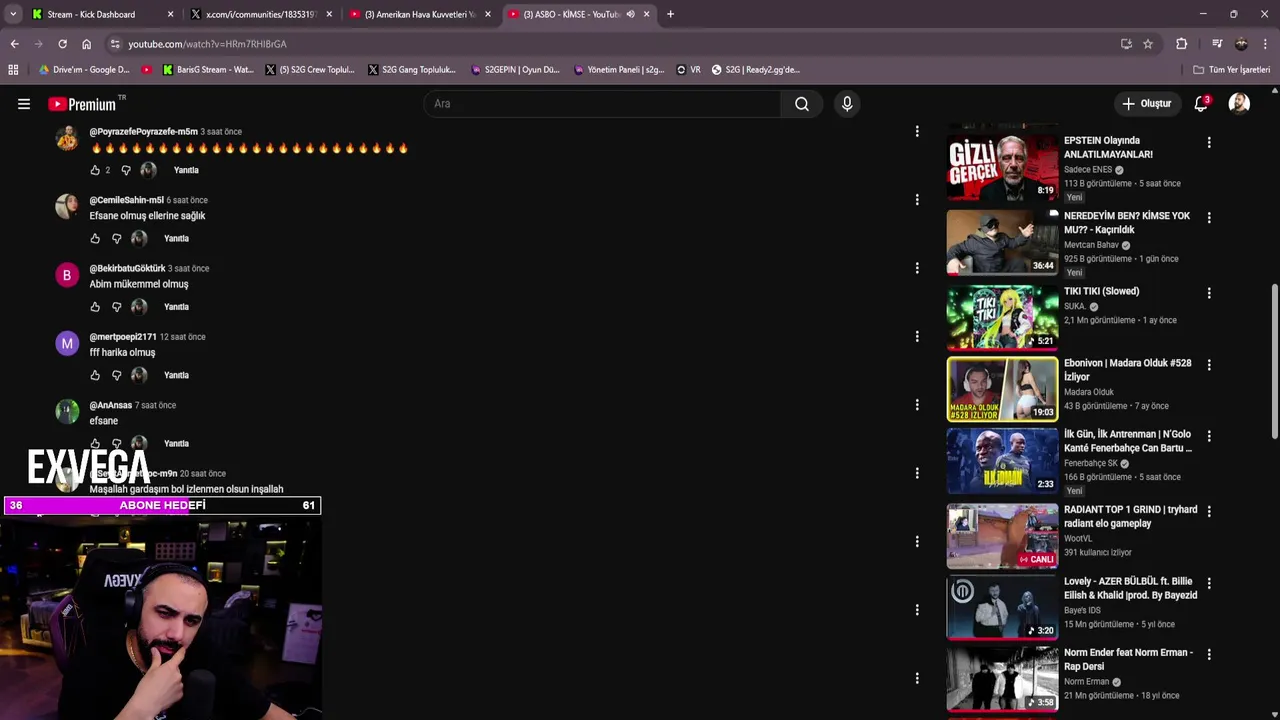Open the YouTube guide hamburger menu
Viewport: 1280px width, 720px height.
pos(24,104)
